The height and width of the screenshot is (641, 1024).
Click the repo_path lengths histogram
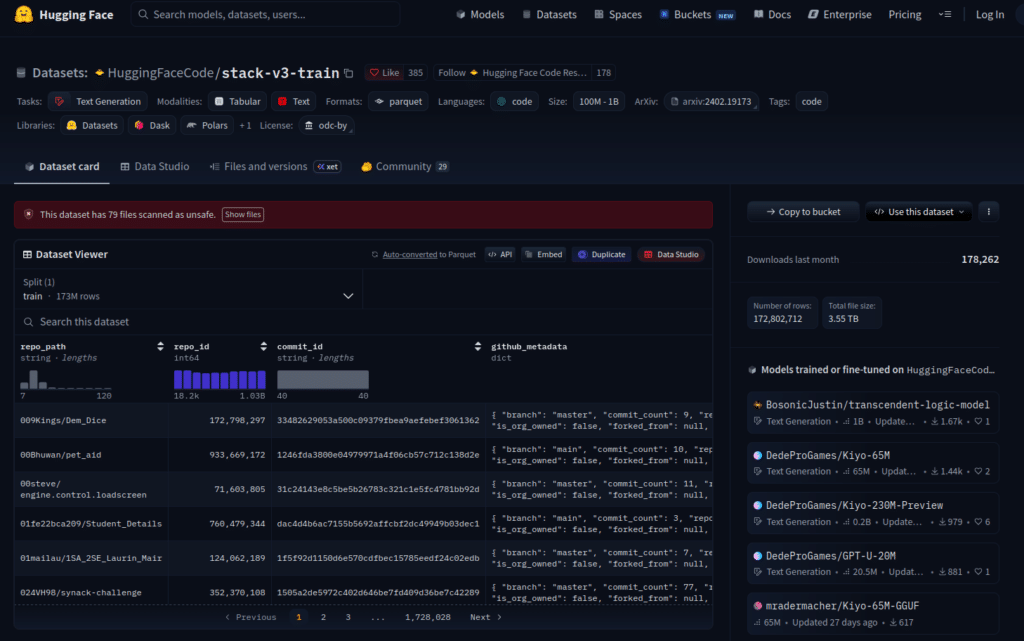(66, 379)
